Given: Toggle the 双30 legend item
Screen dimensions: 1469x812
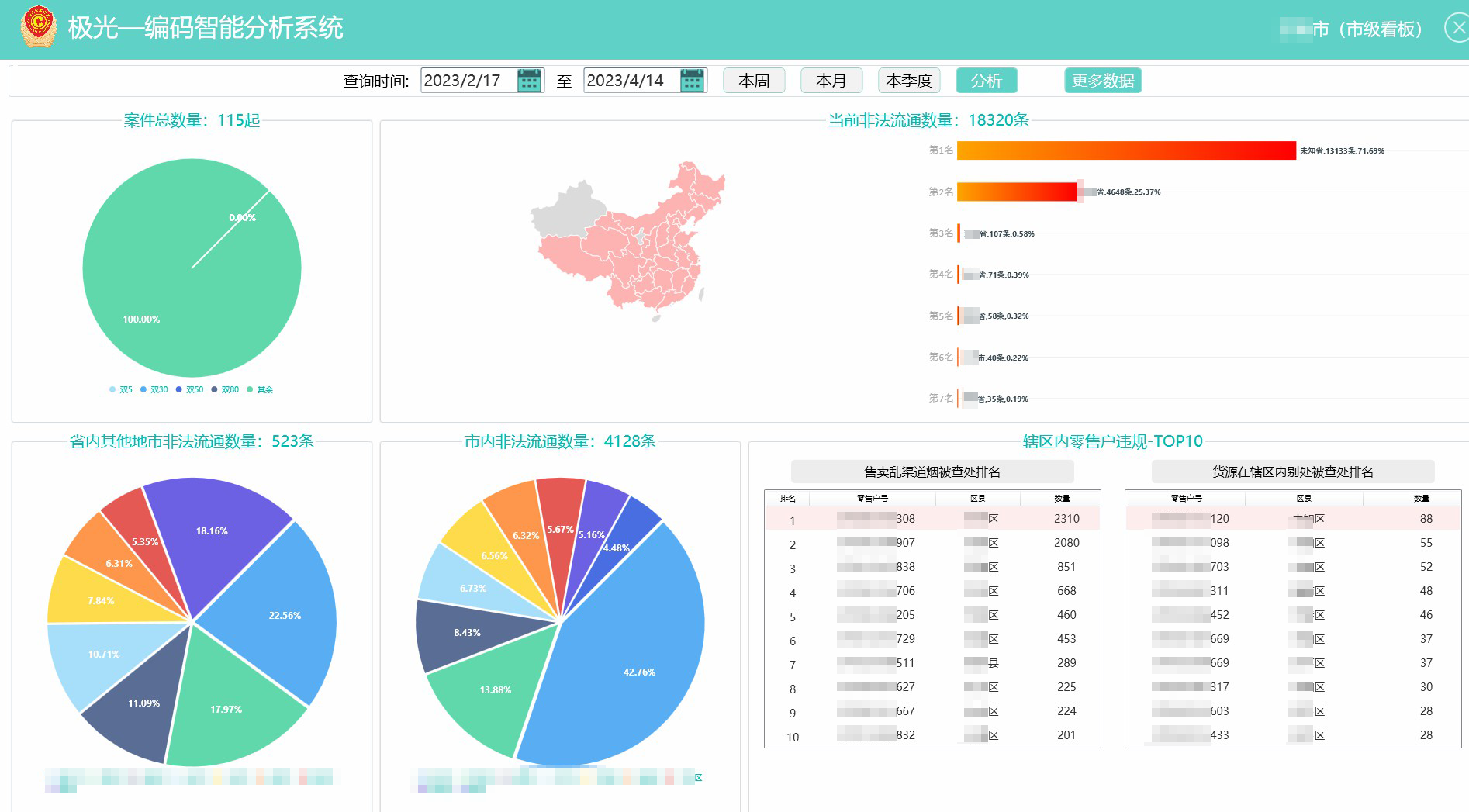Looking at the screenshot, I should pos(154,389).
